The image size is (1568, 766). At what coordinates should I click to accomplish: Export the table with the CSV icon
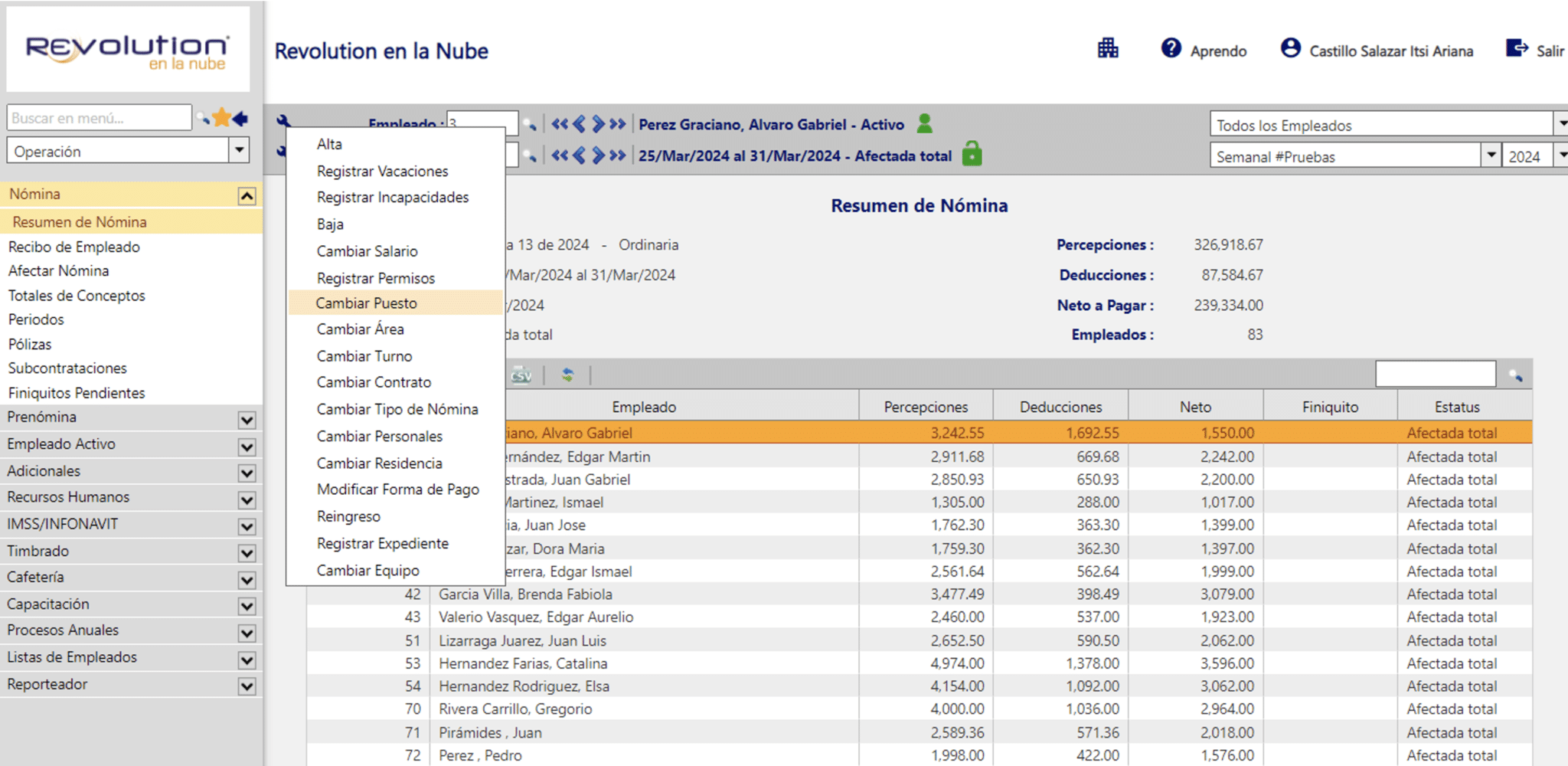tap(521, 375)
